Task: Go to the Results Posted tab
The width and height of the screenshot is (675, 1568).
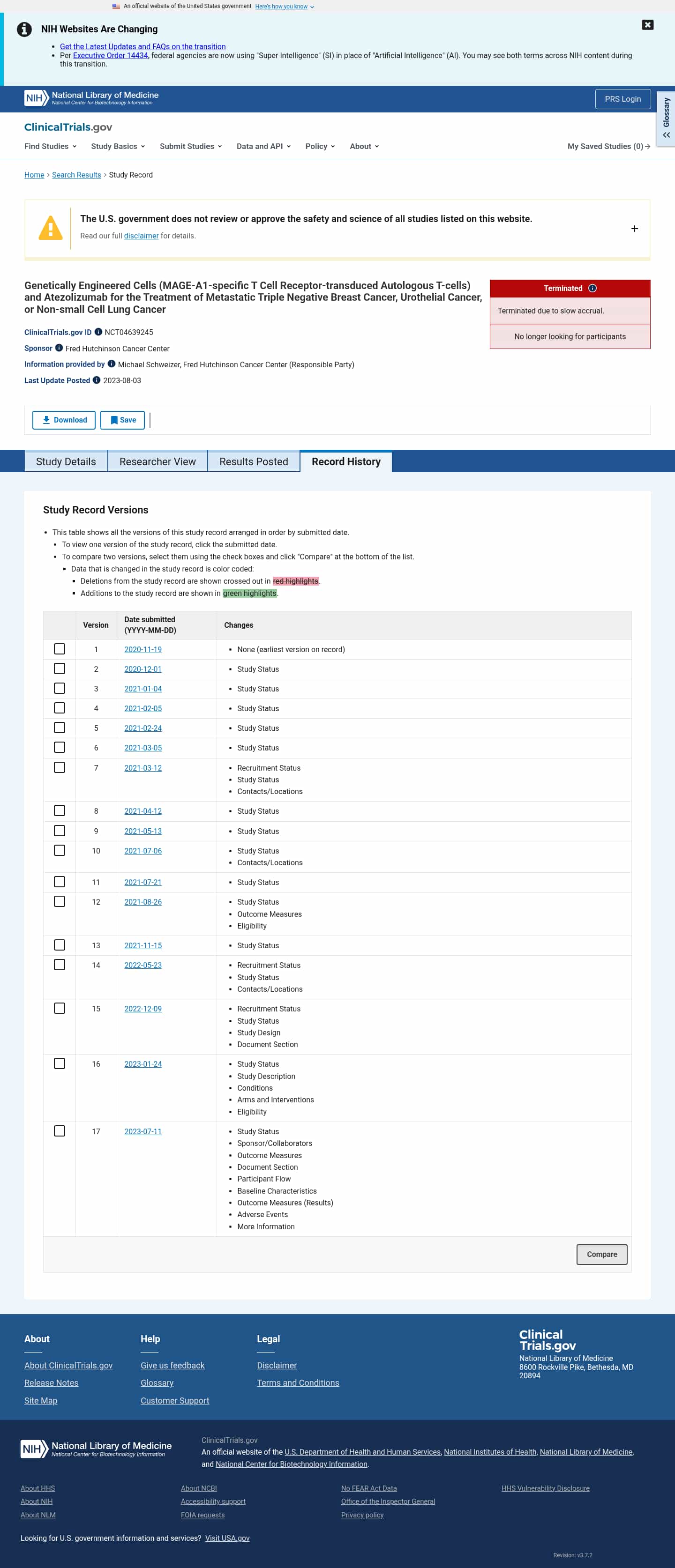Action: click(x=254, y=461)
